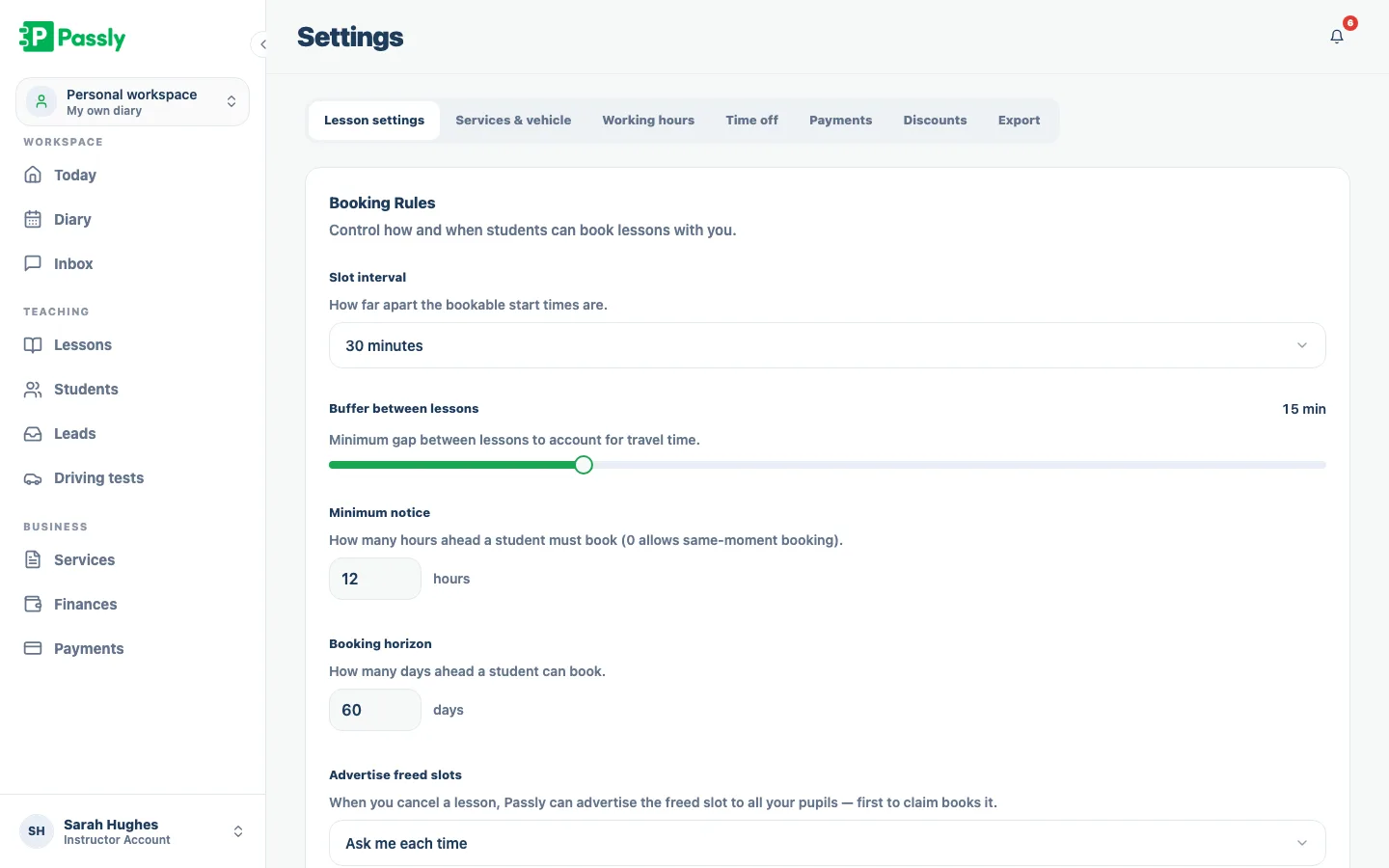The width and height of the screenshot is (1389, 868).
Task: Click the Students people icon
Action: coord(33,389)
